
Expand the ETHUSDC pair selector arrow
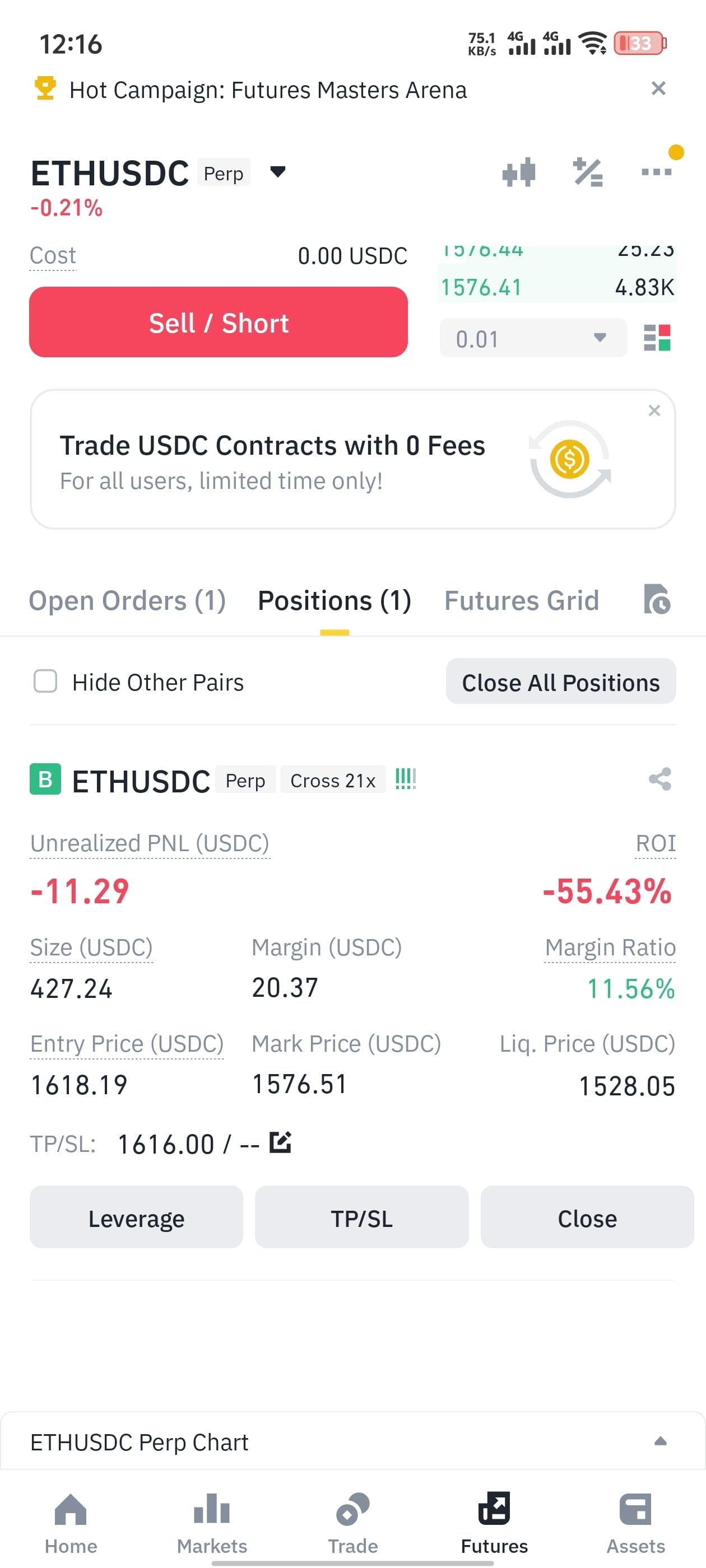point(278,172)
